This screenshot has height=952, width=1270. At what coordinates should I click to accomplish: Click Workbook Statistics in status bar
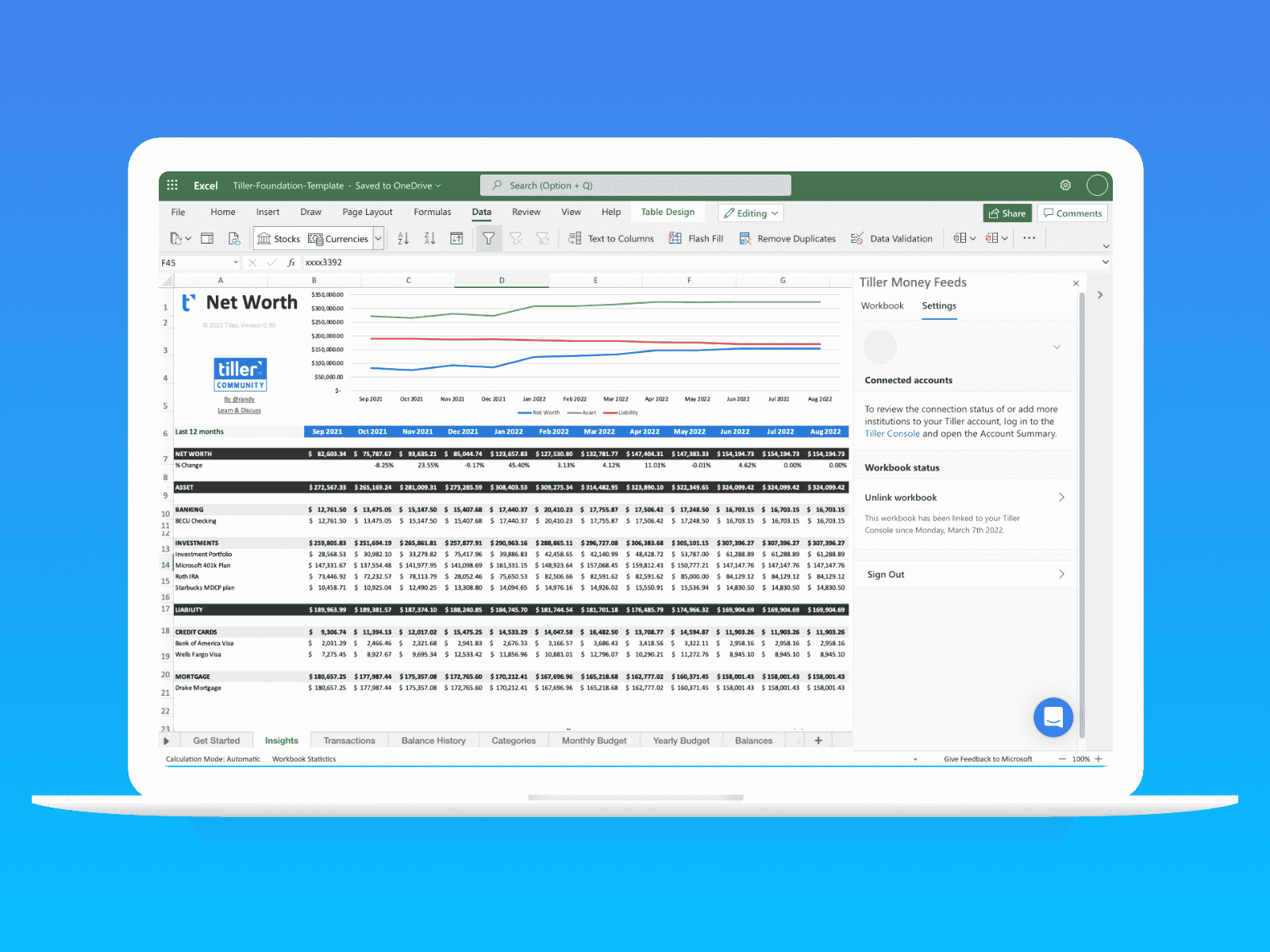tap(304, 759)
